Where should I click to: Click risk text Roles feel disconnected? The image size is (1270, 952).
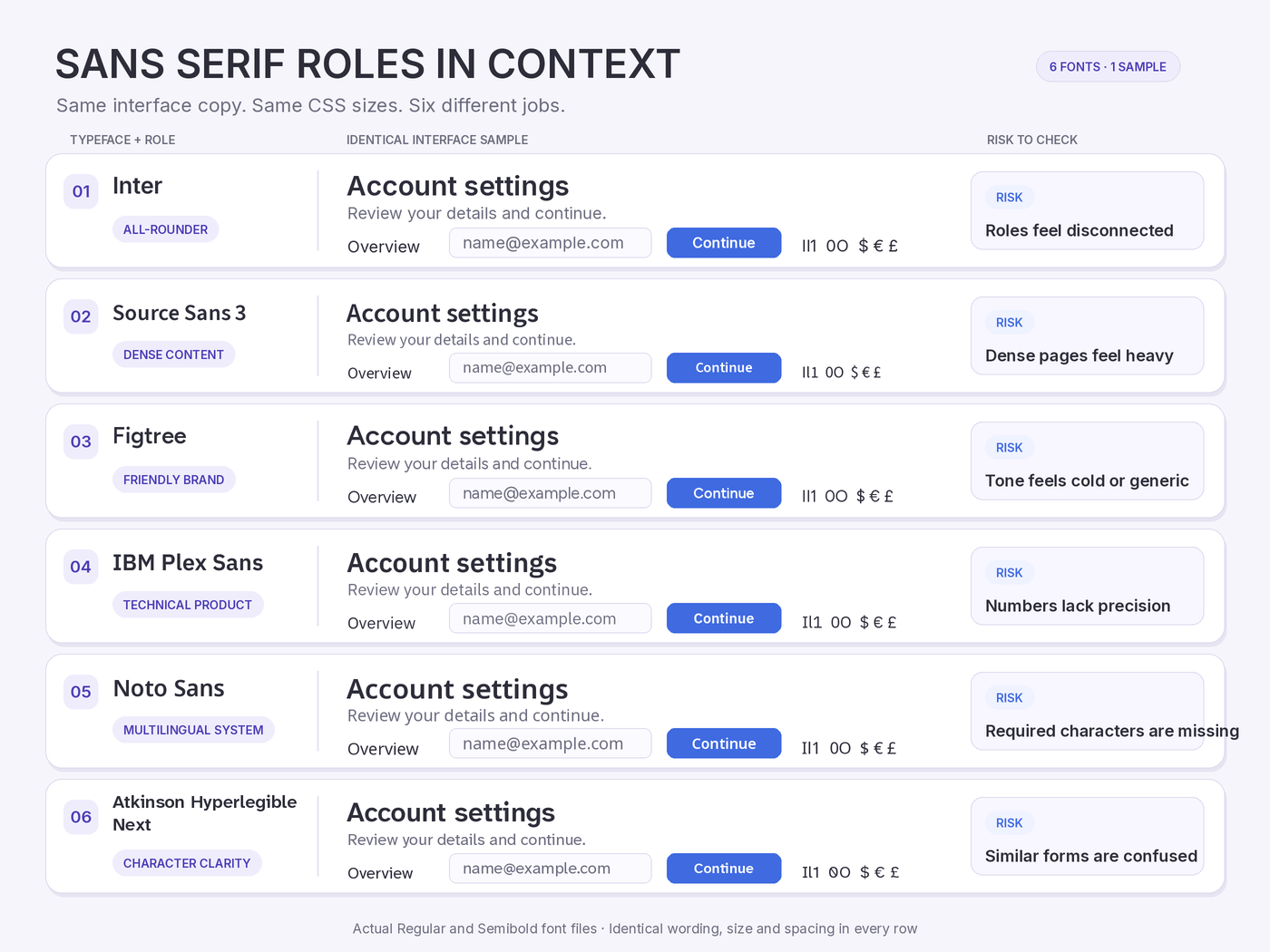1079,230
